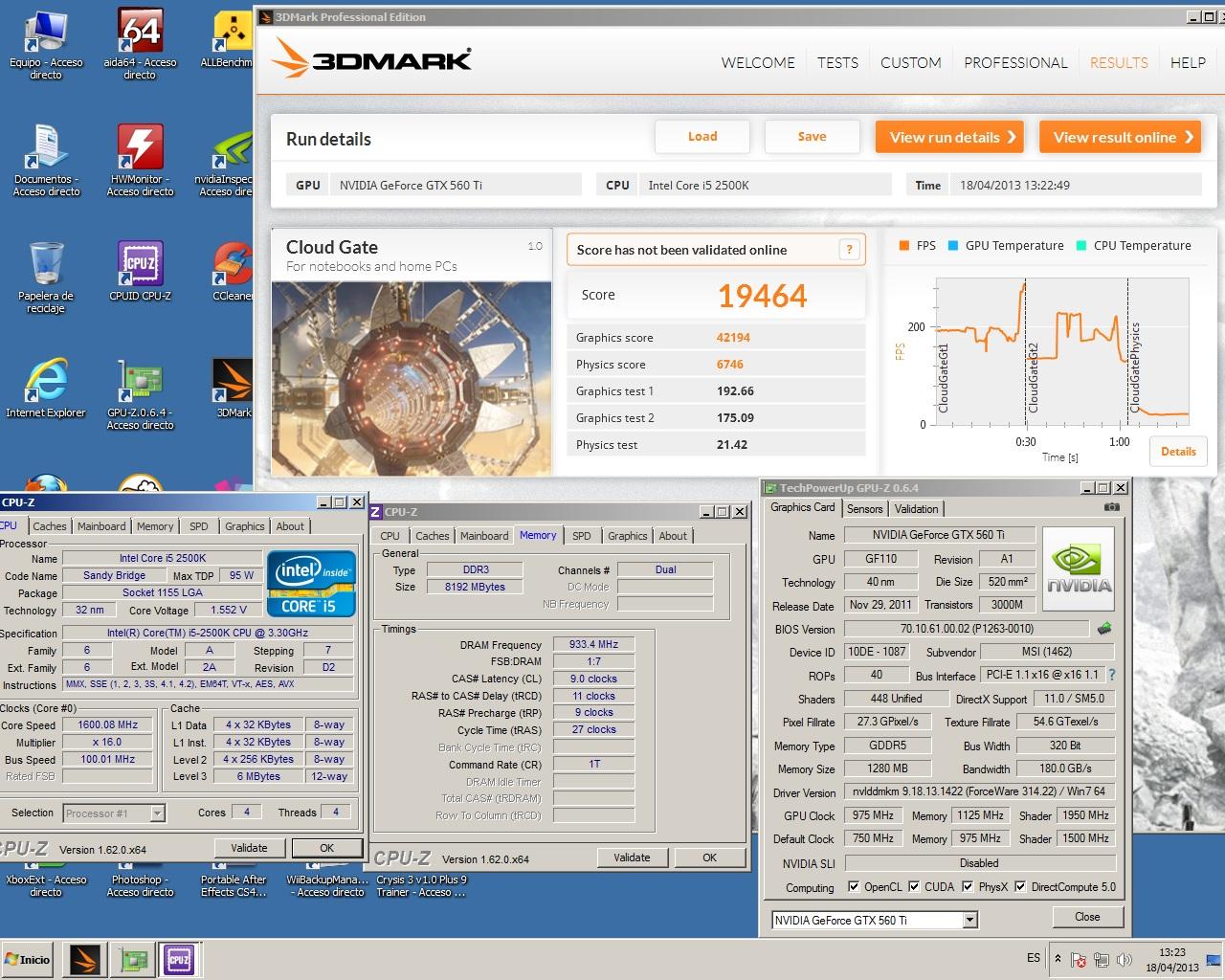Screen dimensions: 1225x980
Task: Click FPS orange legend swatch
Action: (x=904, y=246)
